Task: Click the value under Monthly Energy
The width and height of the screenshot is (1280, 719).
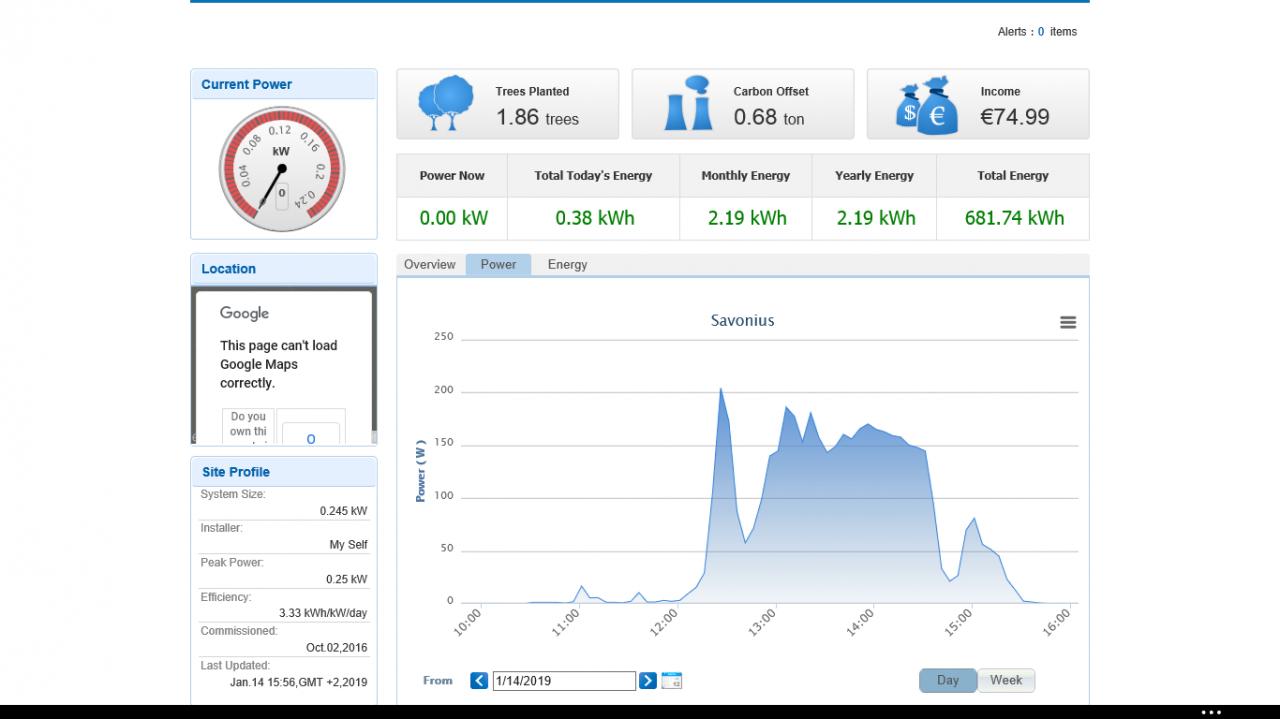Action: click(747, 218)
